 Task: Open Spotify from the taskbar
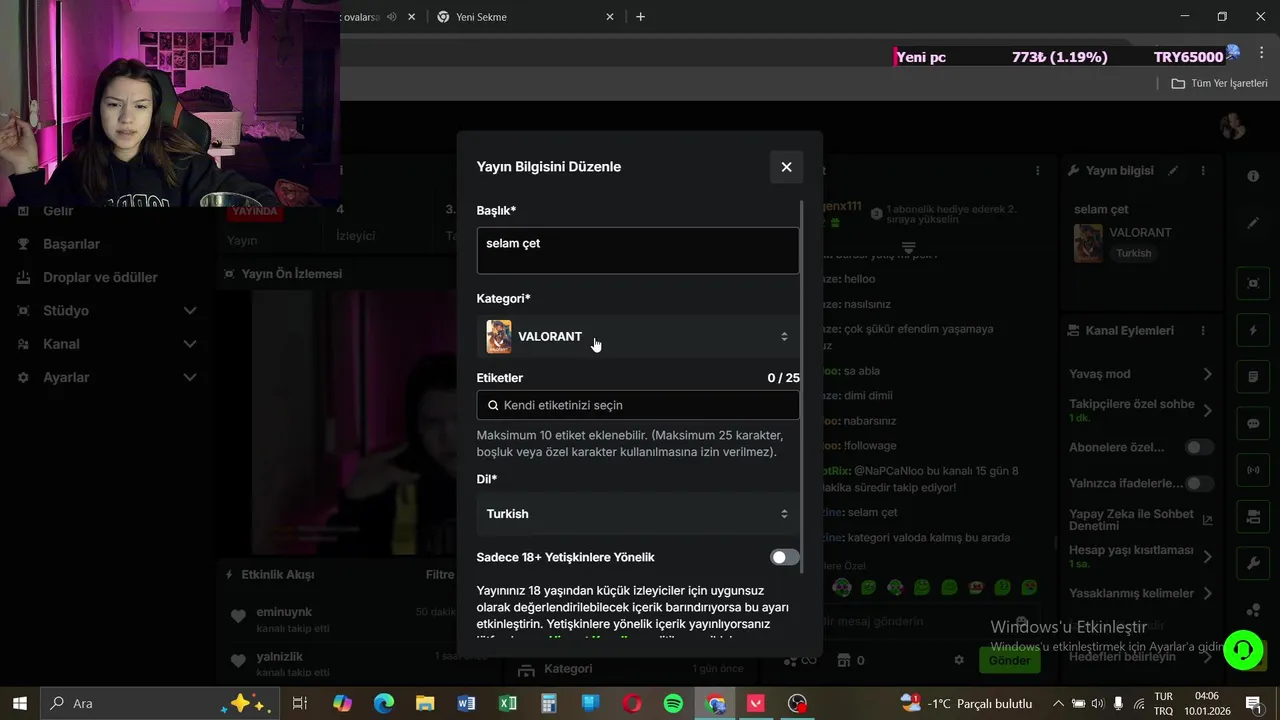coord(673,703)
